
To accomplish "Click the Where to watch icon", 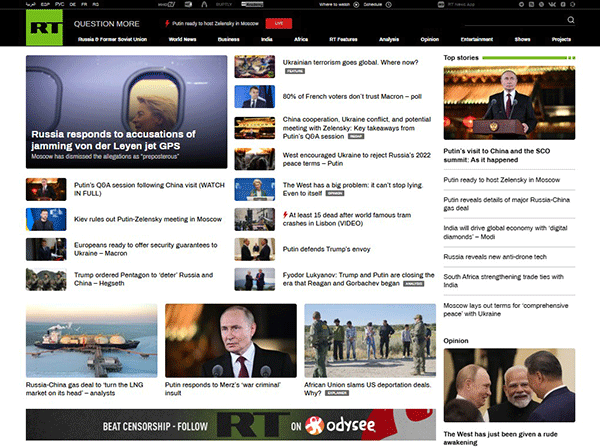I will coord(356,5).
